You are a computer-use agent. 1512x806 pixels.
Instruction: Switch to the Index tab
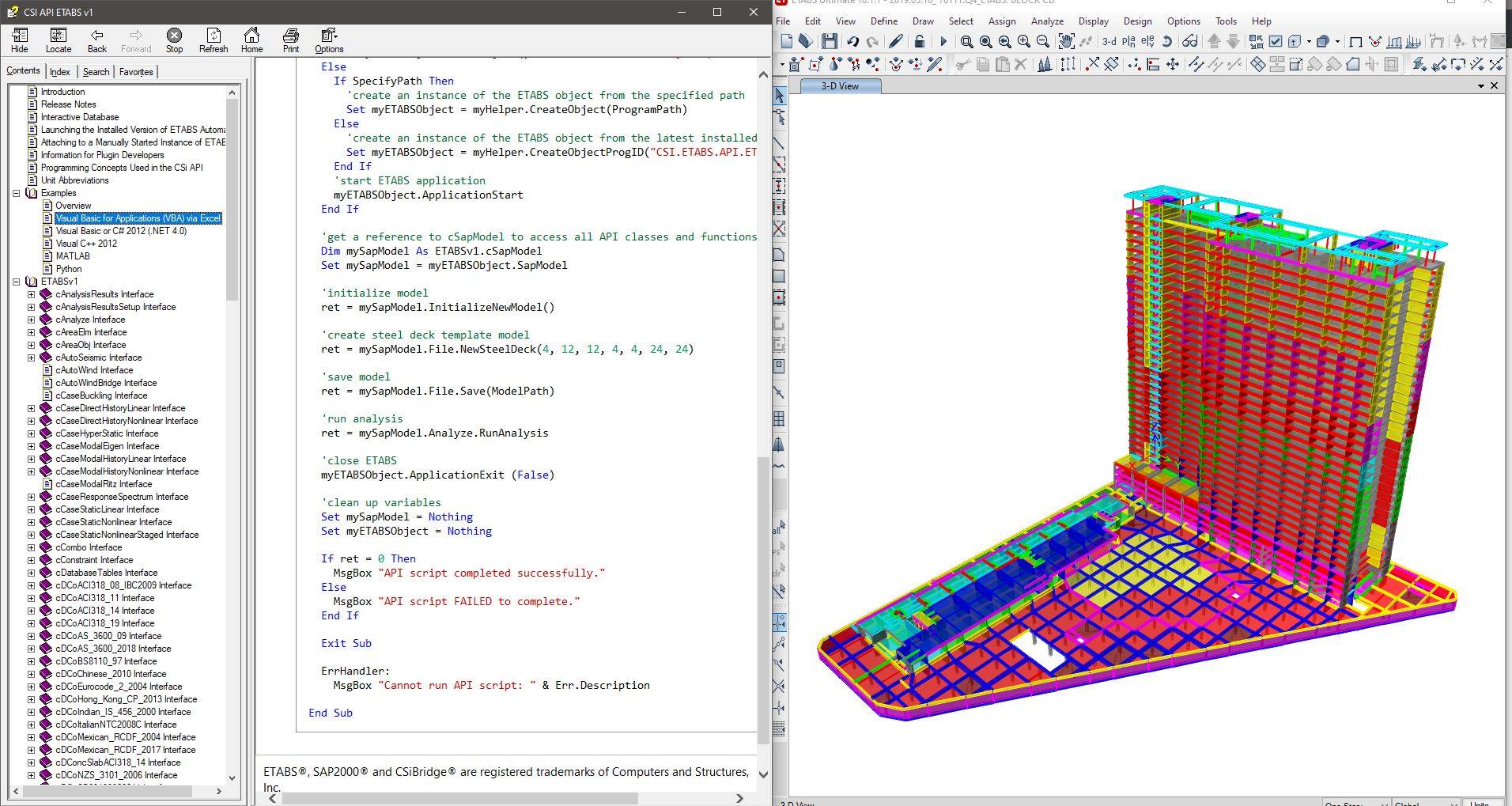[60, 72]
